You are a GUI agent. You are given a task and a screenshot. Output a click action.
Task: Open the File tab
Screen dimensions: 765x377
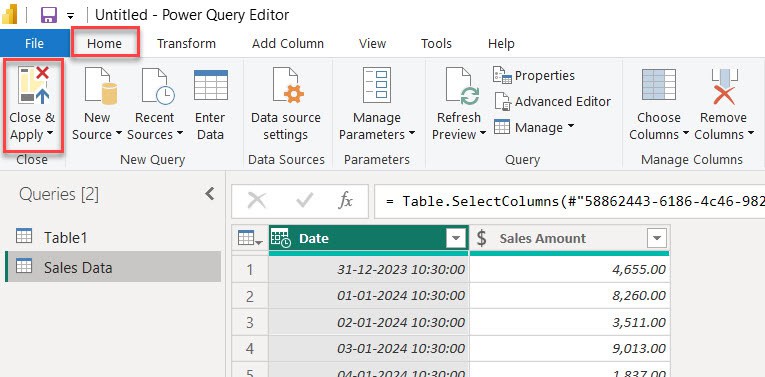[x=34, y=43]
